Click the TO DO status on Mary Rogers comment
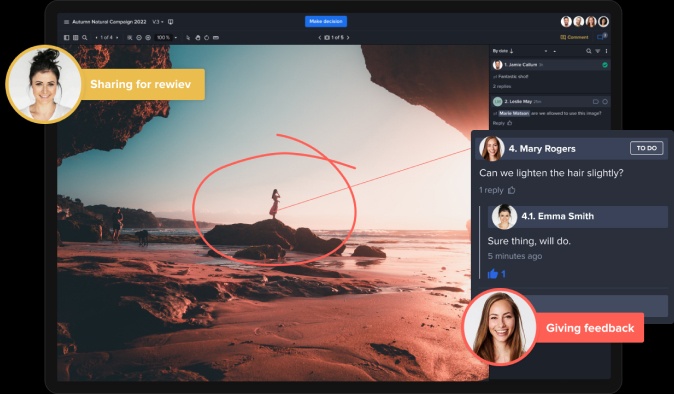The width and height of the screenshot is (674, 394). pyautogui.click(x=646, y=148)
